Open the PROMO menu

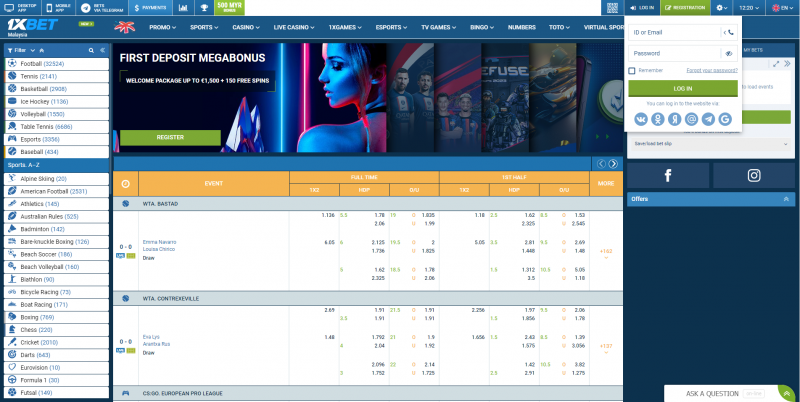coord(163,28)
